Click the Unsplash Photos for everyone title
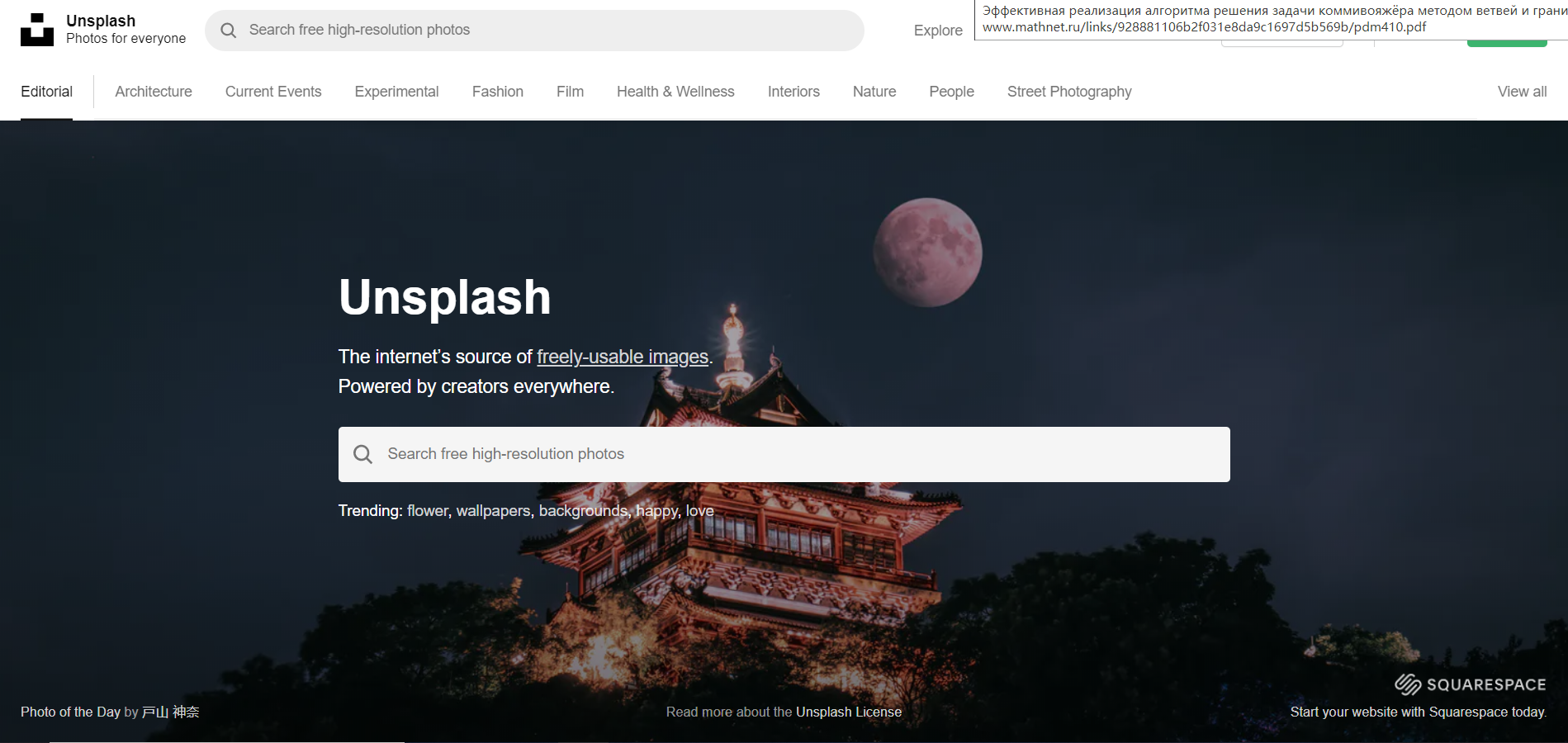 point(126,30)
